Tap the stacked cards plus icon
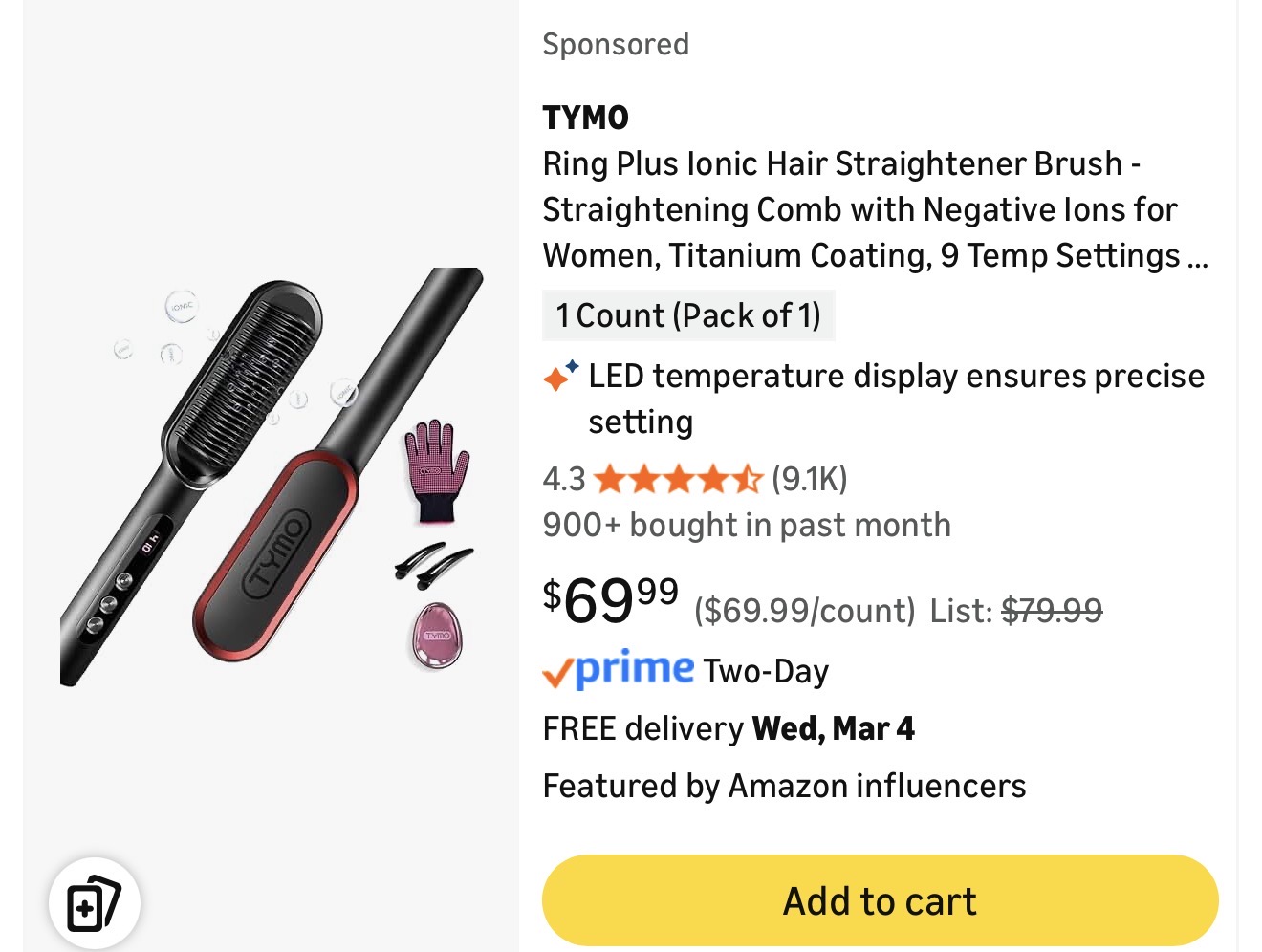Screen dimensions: 1262x952 (94, 902)
